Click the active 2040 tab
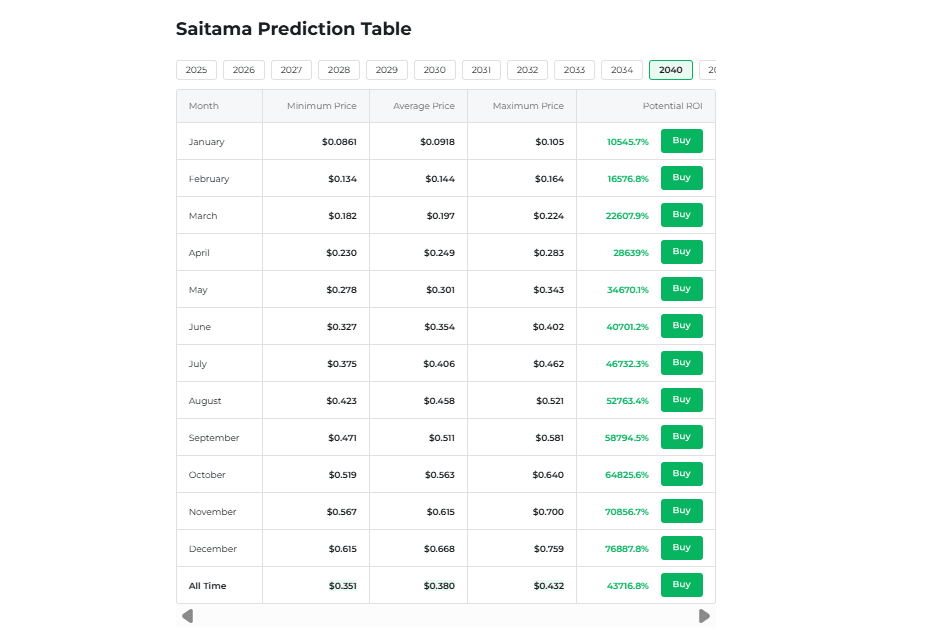Viewport: 948px width, 630px height. pyautogui.click(x=670, y=70)
